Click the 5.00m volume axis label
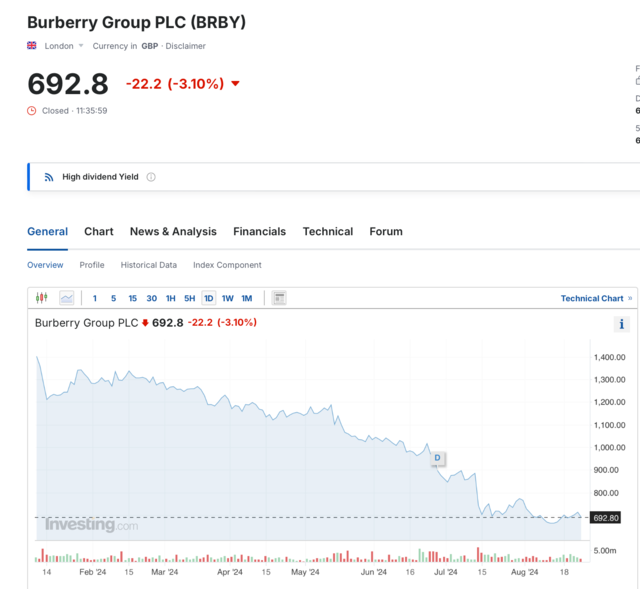The image size is (640, 589). tap(605, 551)
